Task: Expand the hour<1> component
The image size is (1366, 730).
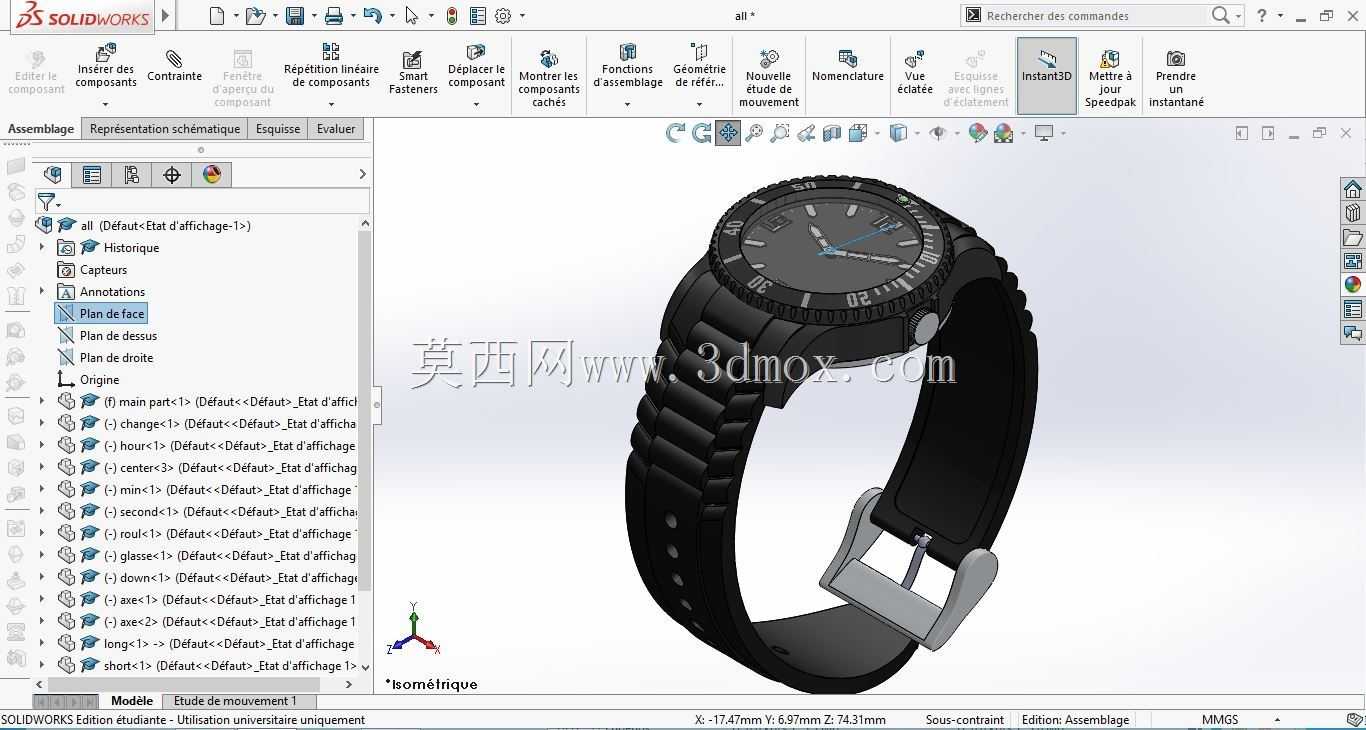Action: [42, 446]
